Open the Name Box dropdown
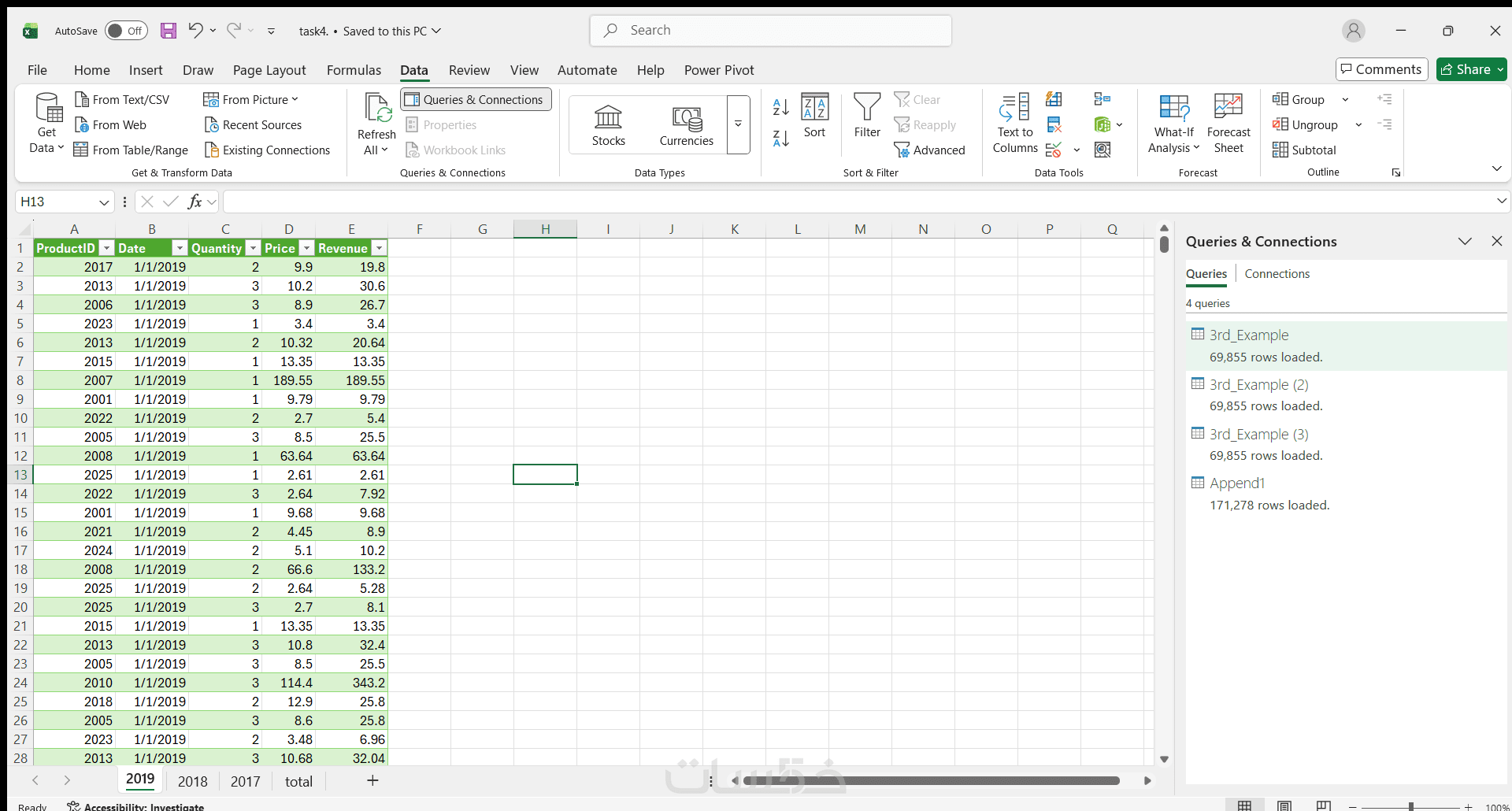The height and width of the screenshot is (811, 1512). pos(104,202)
